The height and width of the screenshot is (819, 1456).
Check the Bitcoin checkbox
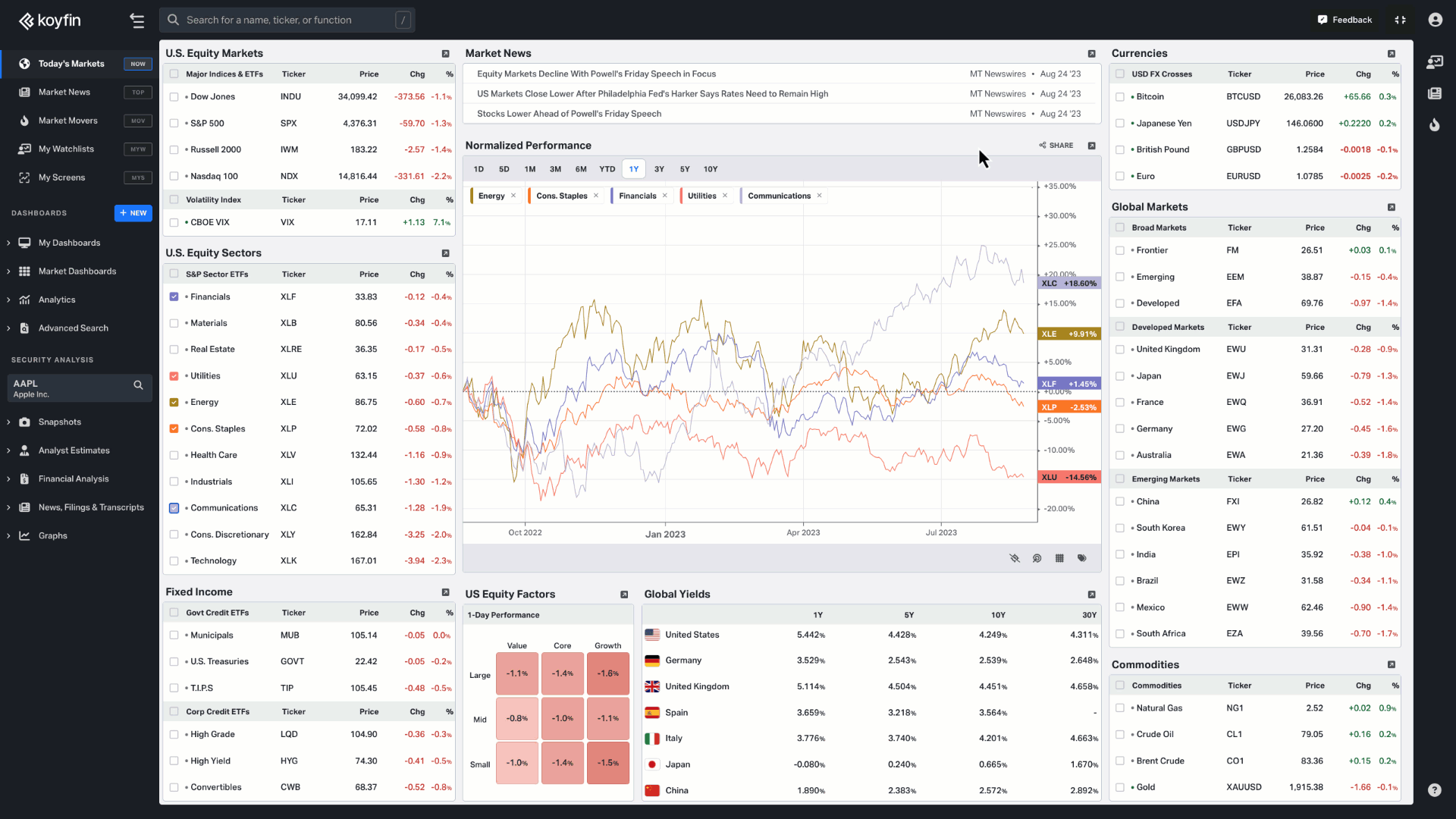(x=1120, y=97)
